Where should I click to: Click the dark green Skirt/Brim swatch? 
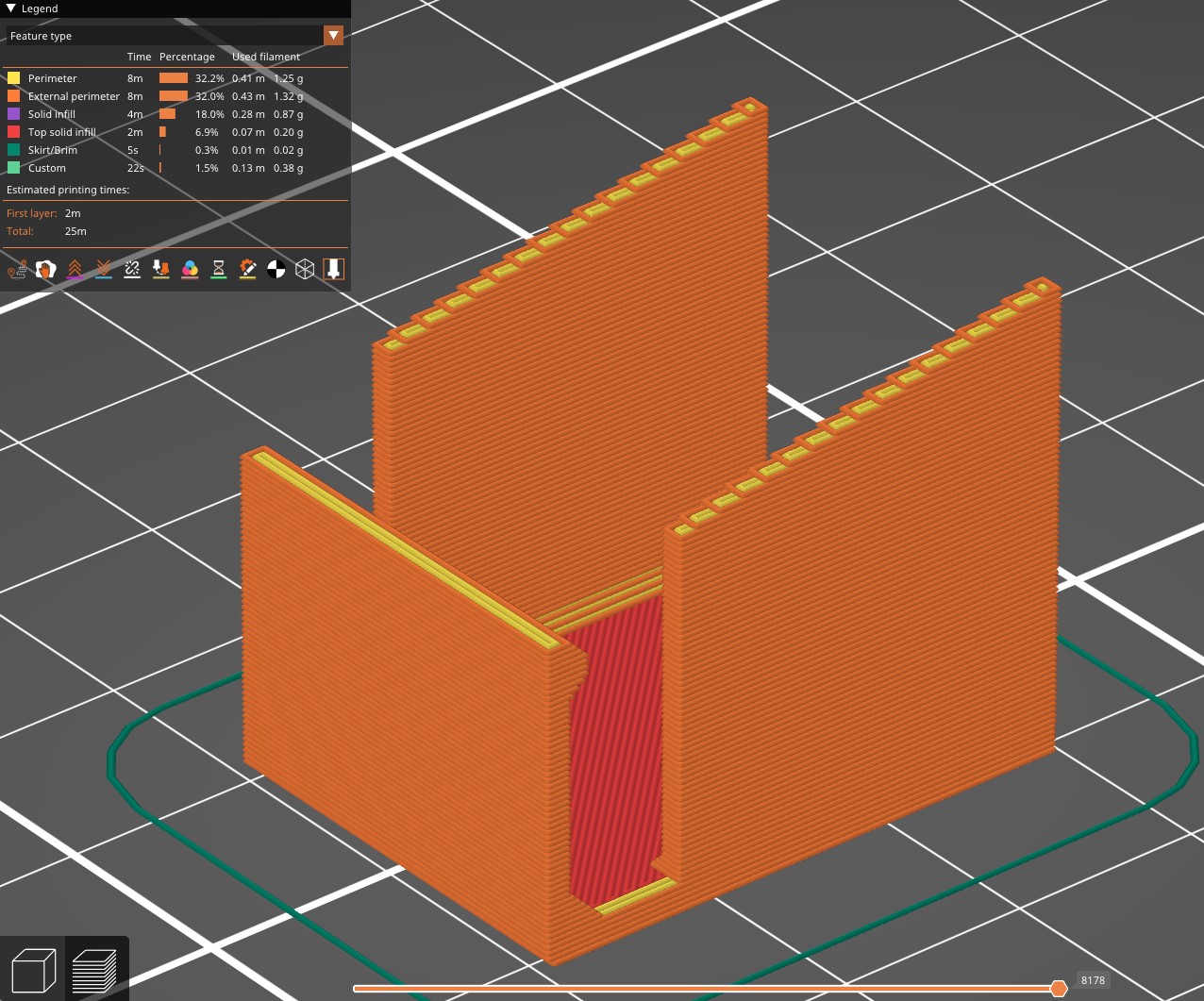click(x=13, y=150)
